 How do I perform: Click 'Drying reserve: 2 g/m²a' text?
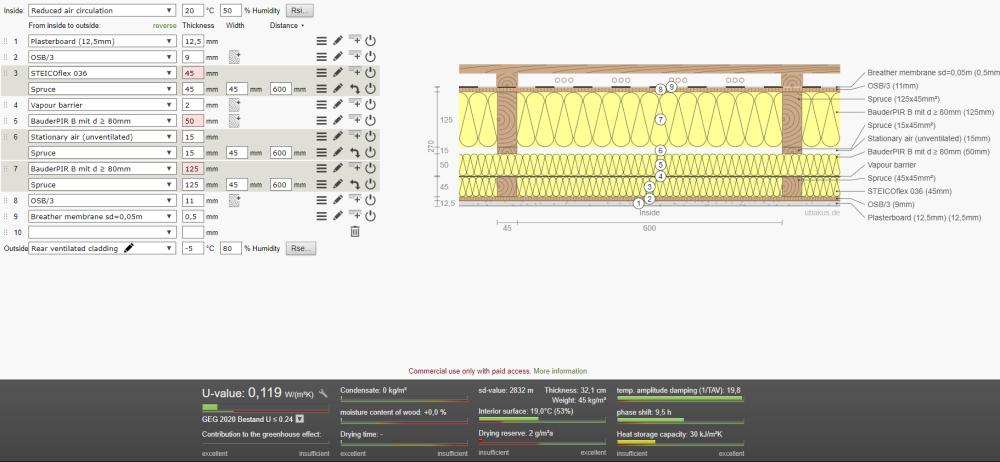pos(516,433)
